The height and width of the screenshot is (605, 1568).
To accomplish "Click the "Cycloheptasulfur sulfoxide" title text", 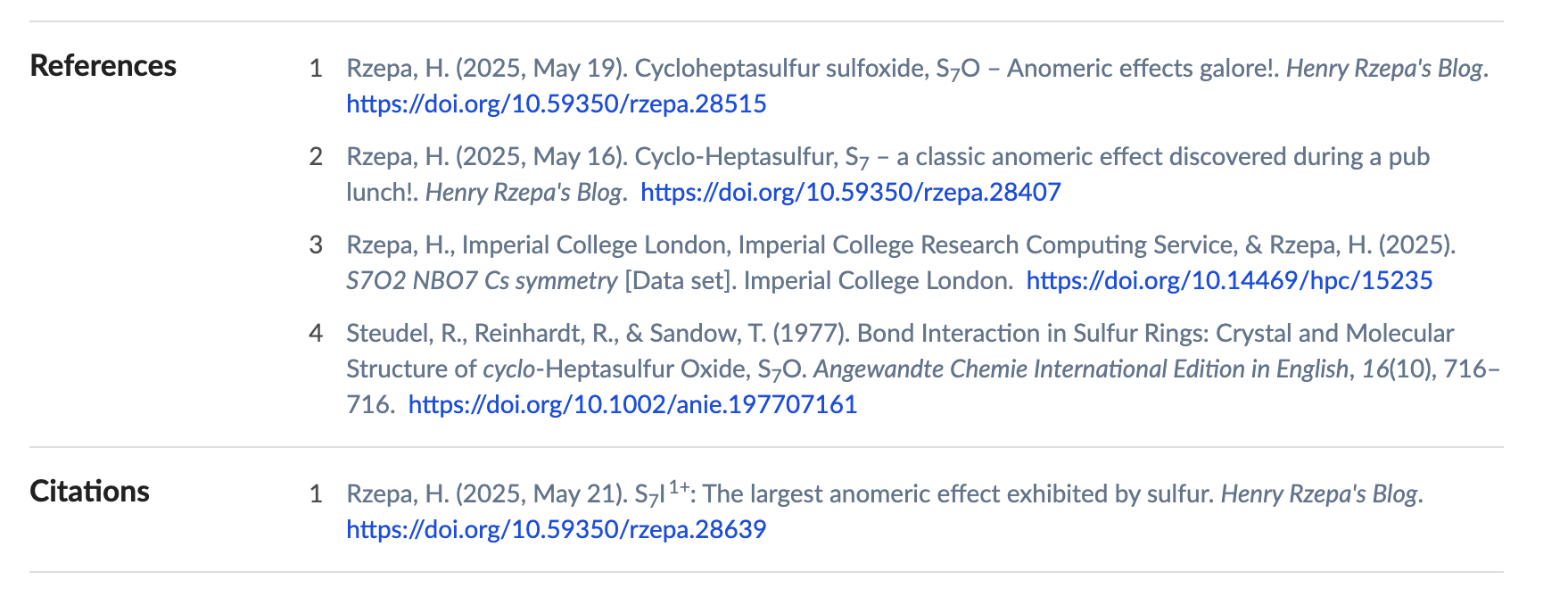I will pos(780,69).
